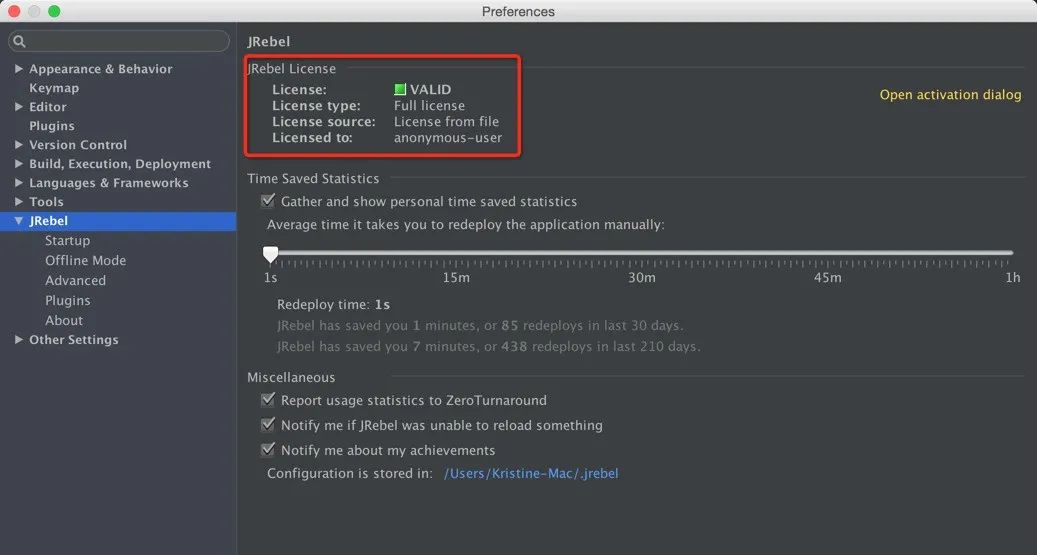Click Open activation dialog link
This screenshot has height=555, width=1037.
pyautogui.click(x=950, y=95)
